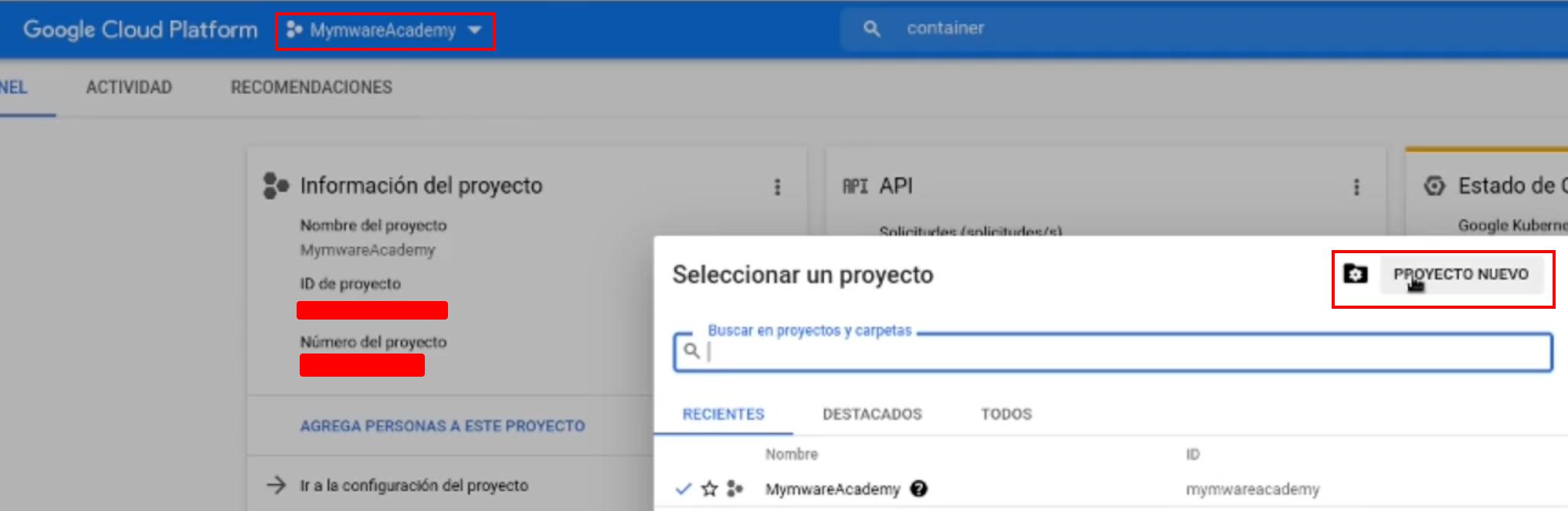Click the API card icon
The width and height of the screenshot is (1568, 511).
855,186
